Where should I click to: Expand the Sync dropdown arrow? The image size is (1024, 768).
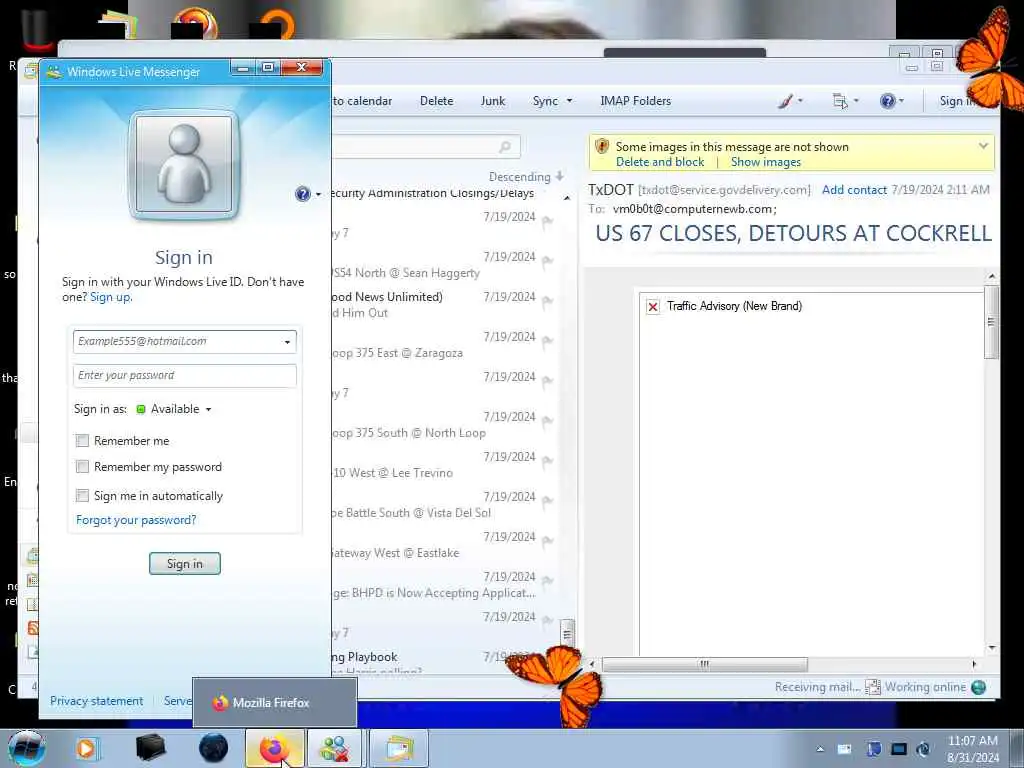tap(569, 101)
